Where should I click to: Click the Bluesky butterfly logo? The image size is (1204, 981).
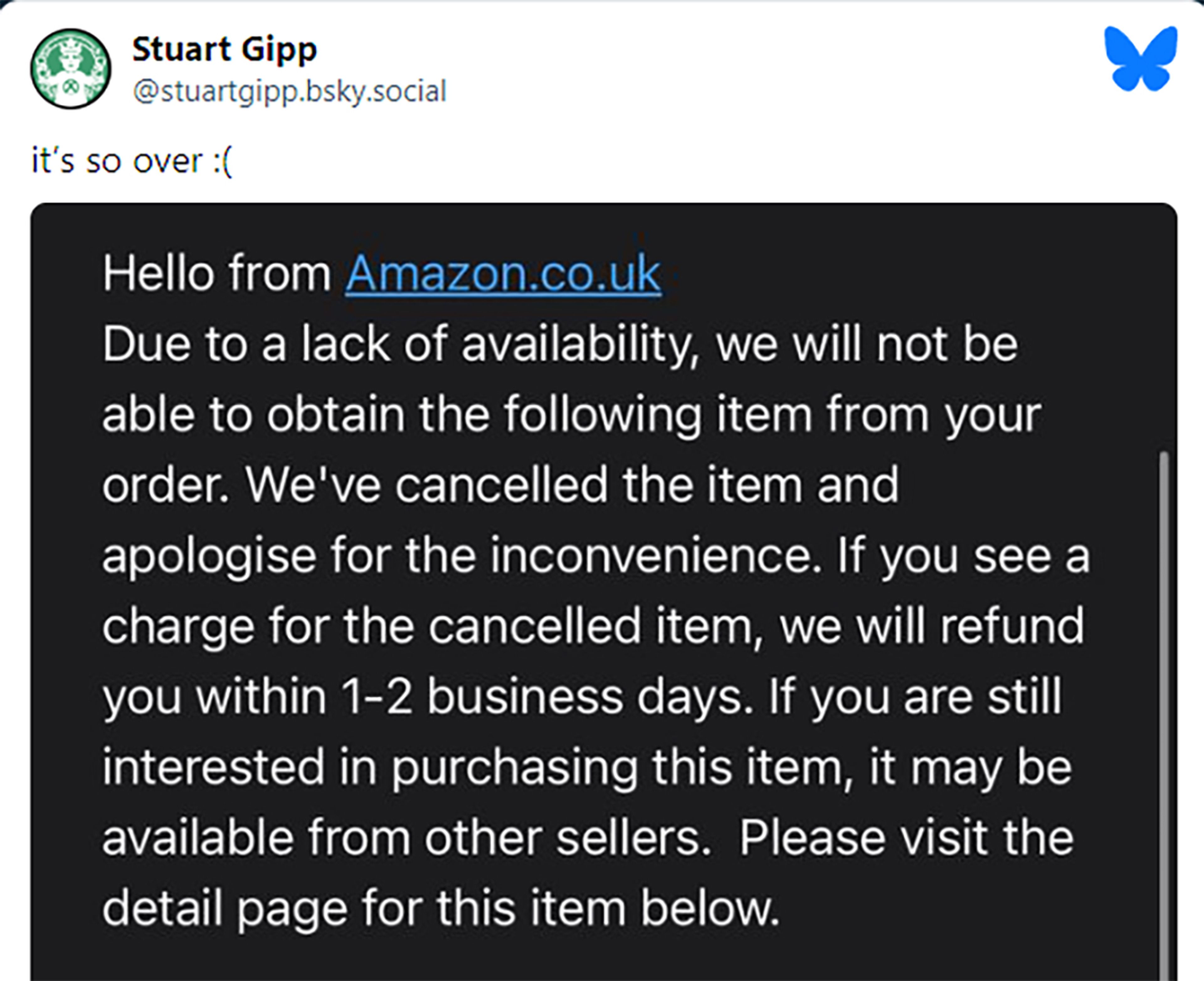(1141, 58)
